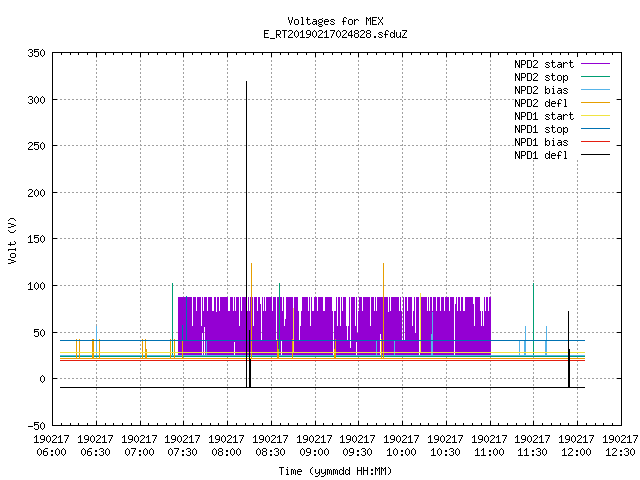Click the y-axis tick value 300

pos(36,100)
